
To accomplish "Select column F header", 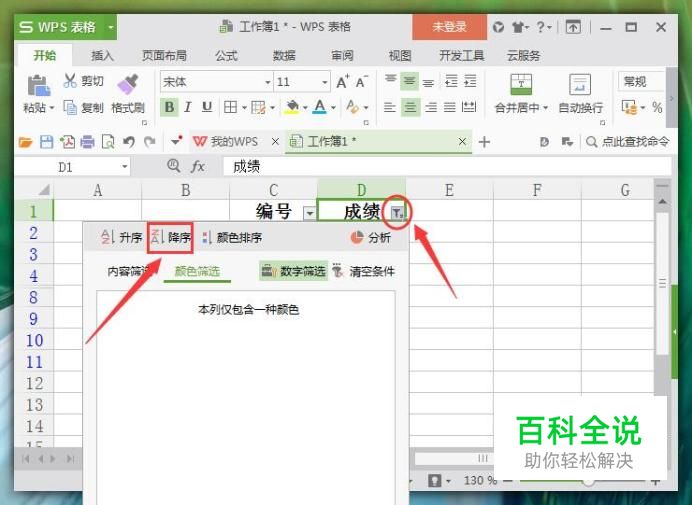I will tap(537, 190).
